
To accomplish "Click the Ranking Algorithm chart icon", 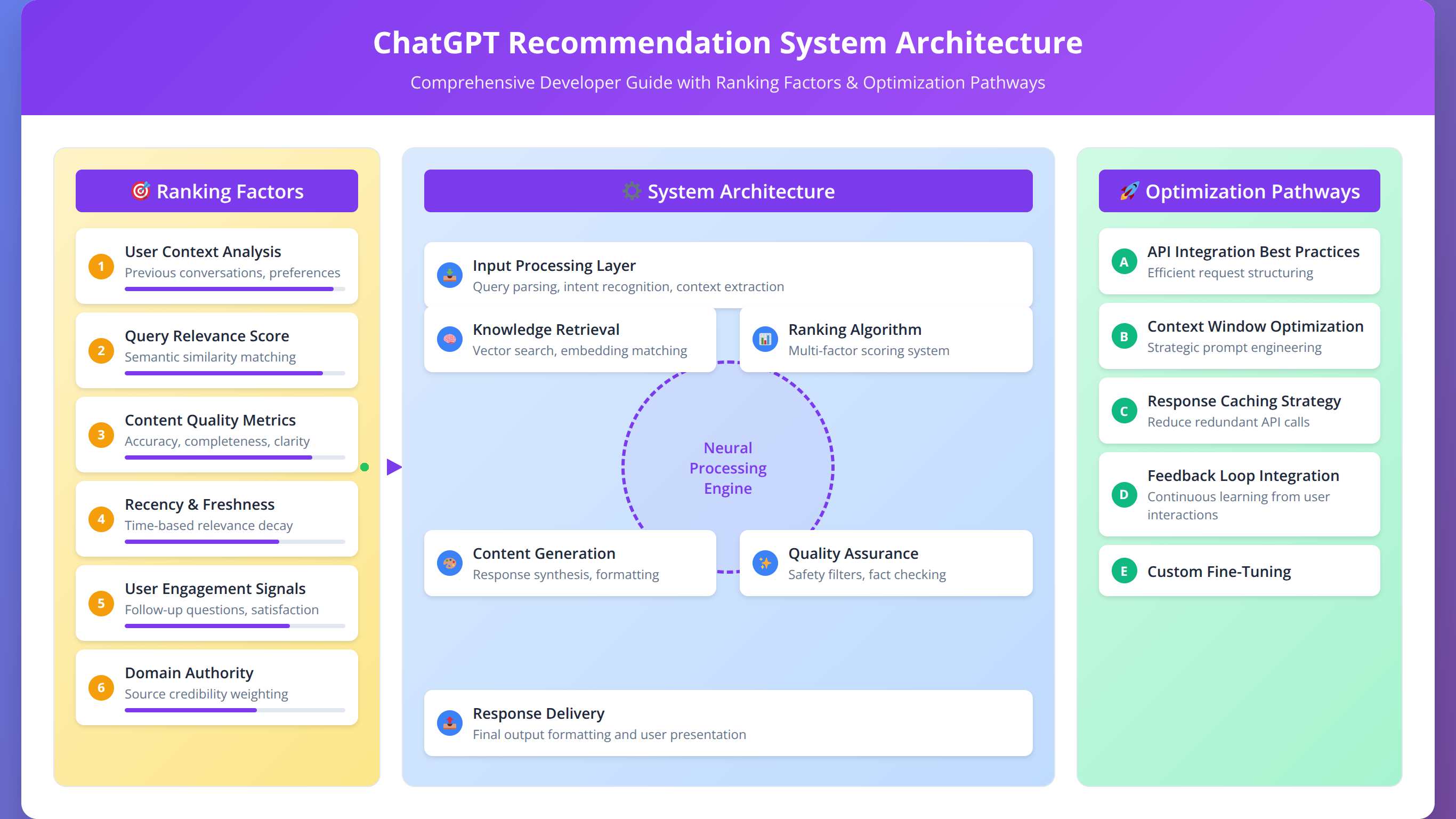I will 765,339.
